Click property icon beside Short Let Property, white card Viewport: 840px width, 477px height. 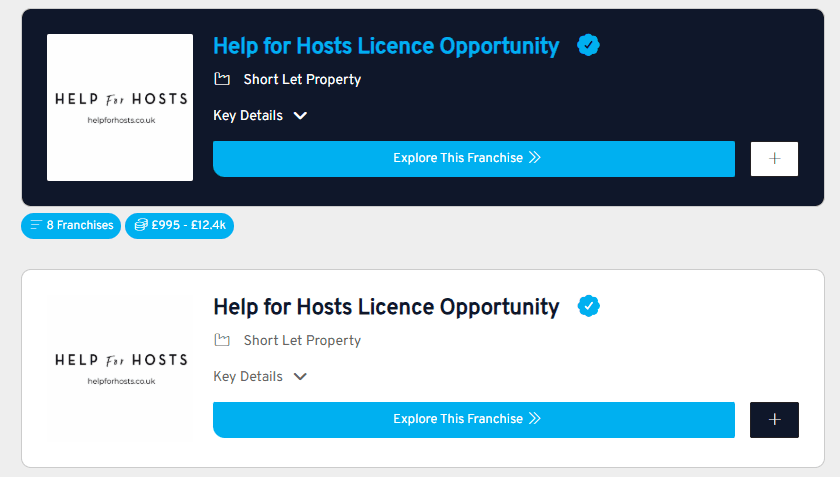222,340
